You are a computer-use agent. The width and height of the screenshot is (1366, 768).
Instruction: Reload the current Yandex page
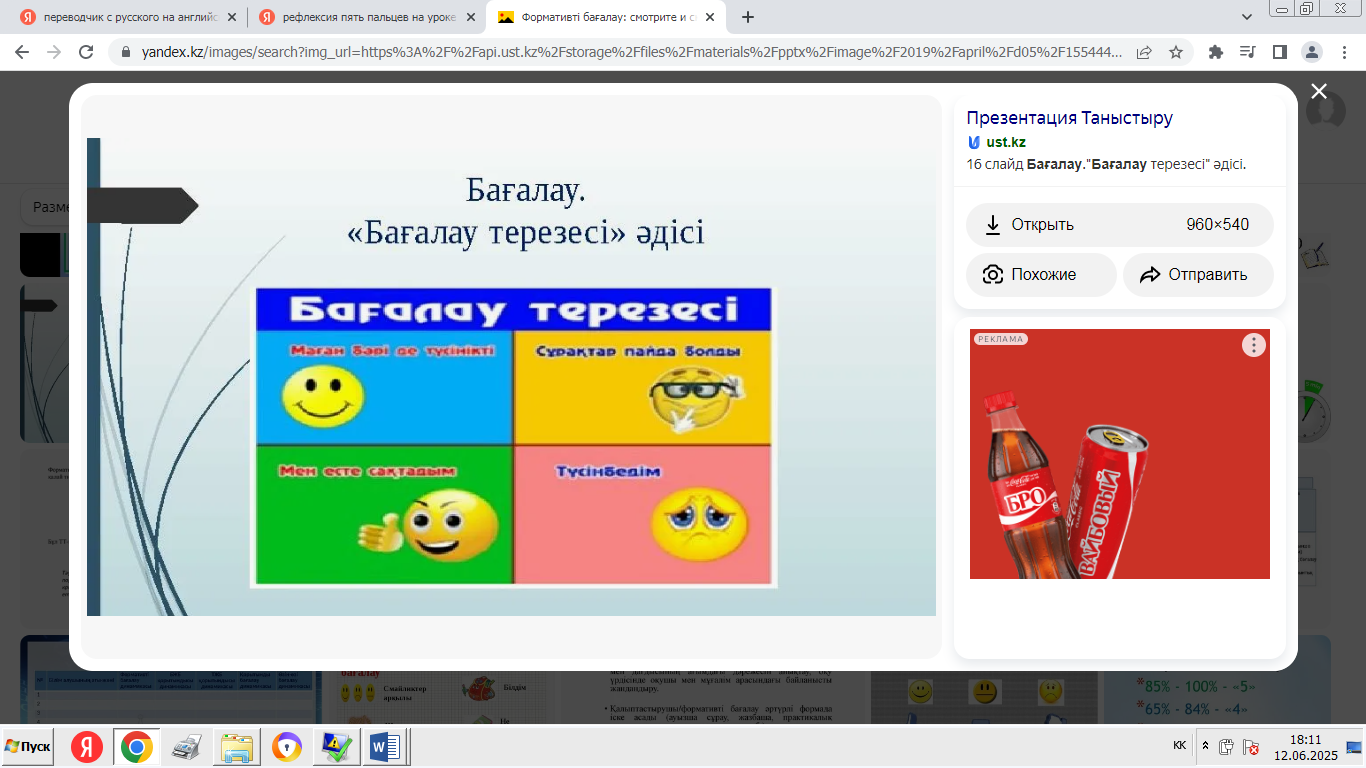(86, 53)
